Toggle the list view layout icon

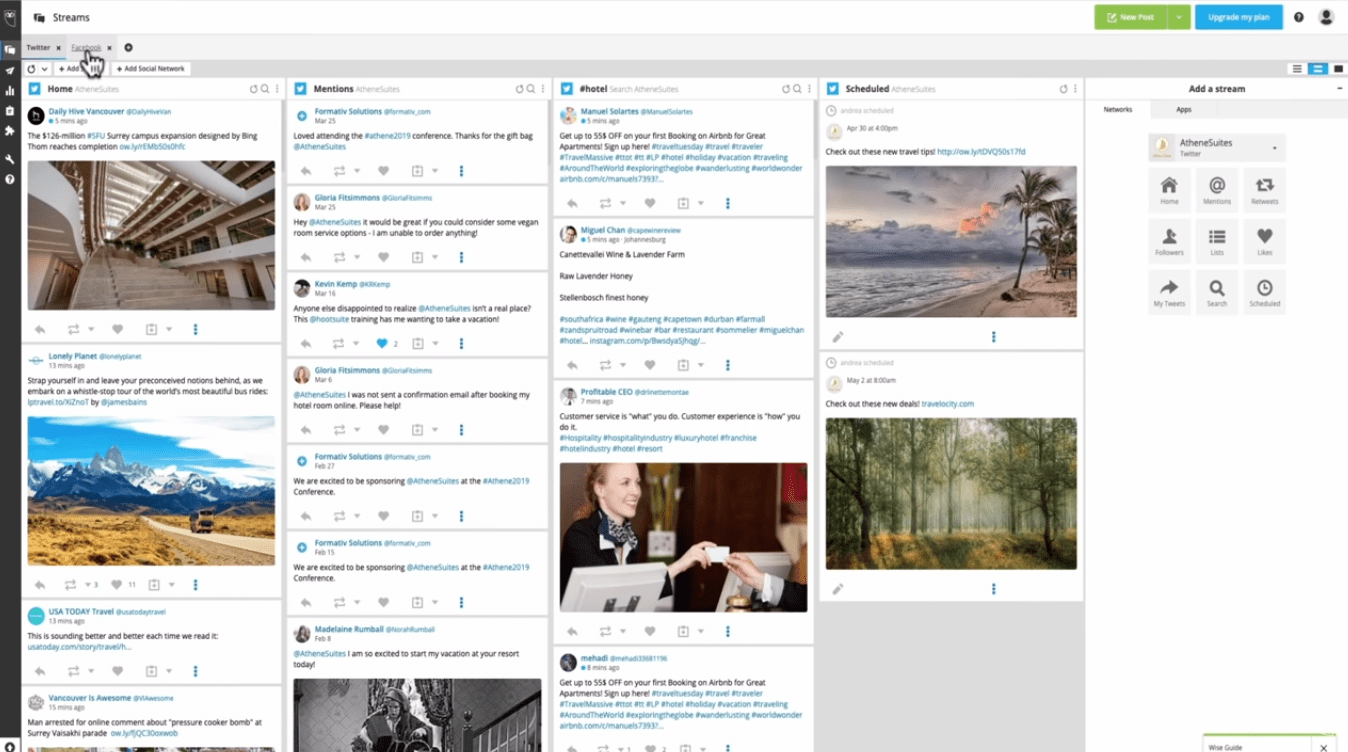tap(1296, 68)
